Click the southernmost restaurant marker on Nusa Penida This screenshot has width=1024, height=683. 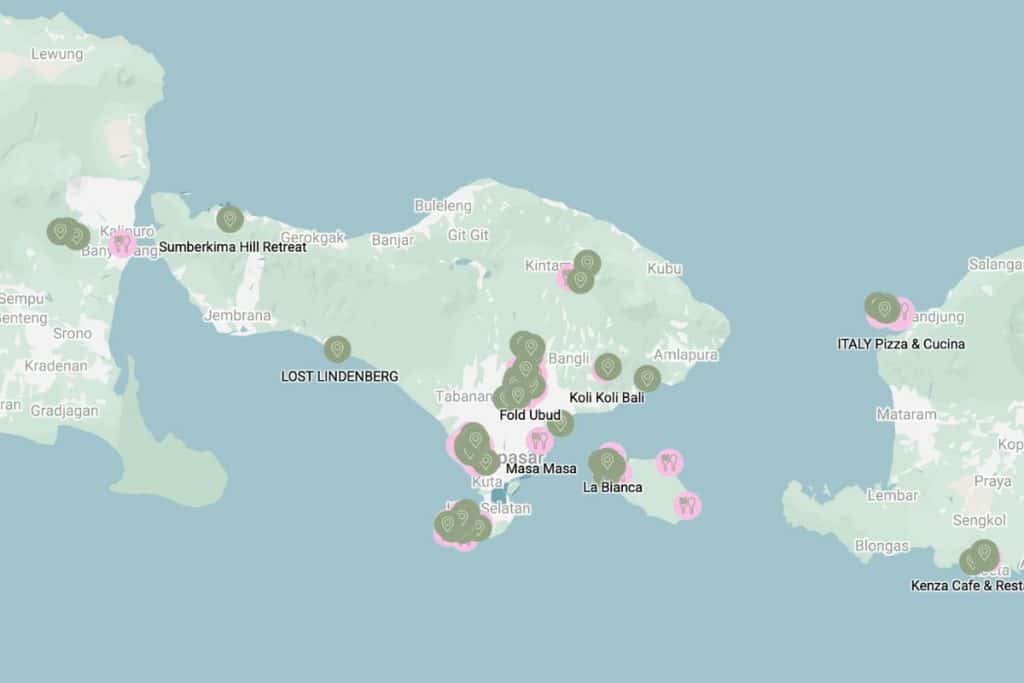tap(686, 505)
